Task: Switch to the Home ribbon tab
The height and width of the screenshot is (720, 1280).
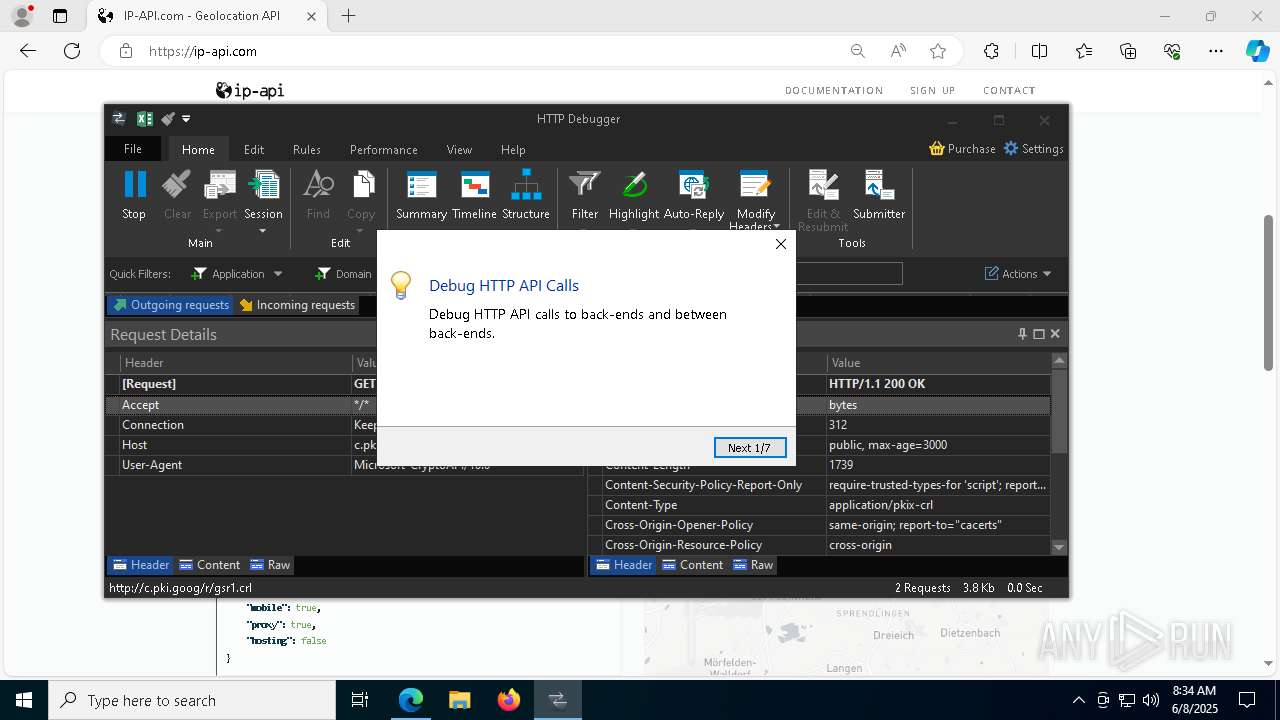Action: tap(198, 150)
